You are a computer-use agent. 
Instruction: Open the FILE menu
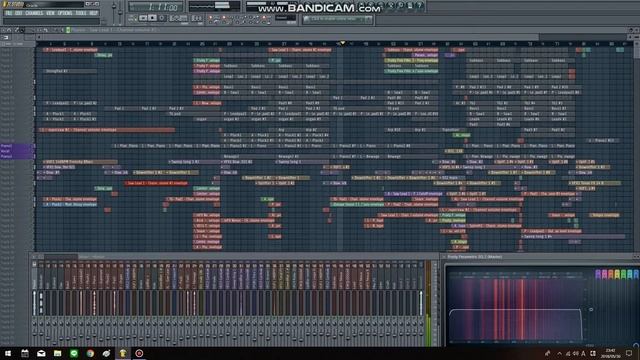[8, 13]
